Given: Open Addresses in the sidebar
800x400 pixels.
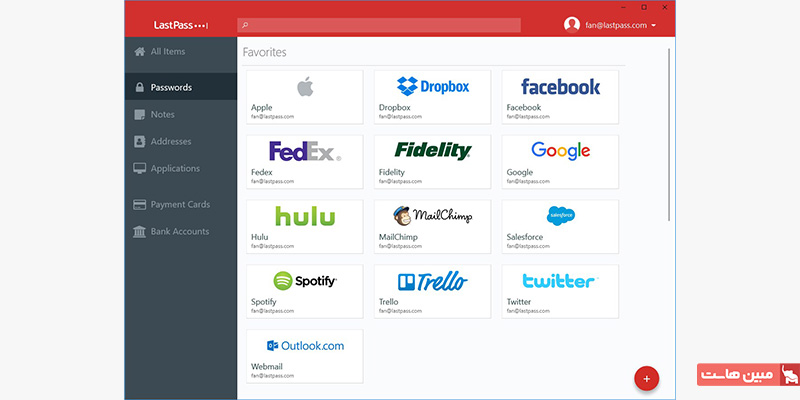Looking at the screenshot, I should tap(181, 141).
